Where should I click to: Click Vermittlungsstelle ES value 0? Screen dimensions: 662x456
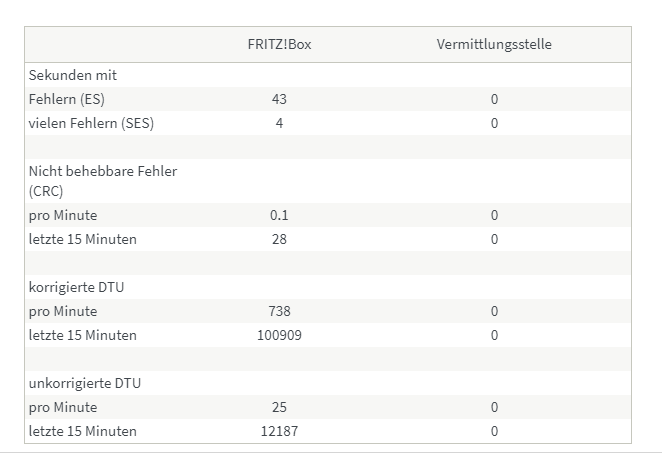[x=494, y=99]
